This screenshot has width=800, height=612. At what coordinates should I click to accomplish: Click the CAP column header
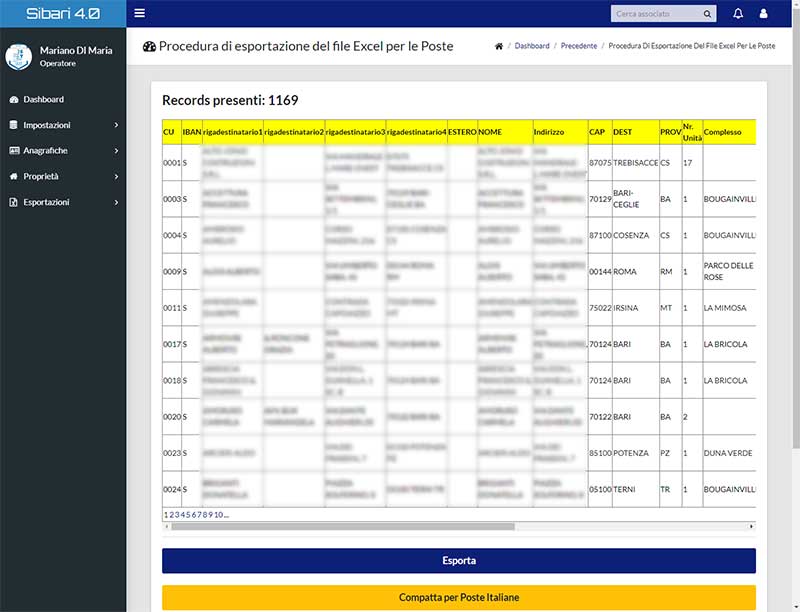coord(600,132)
